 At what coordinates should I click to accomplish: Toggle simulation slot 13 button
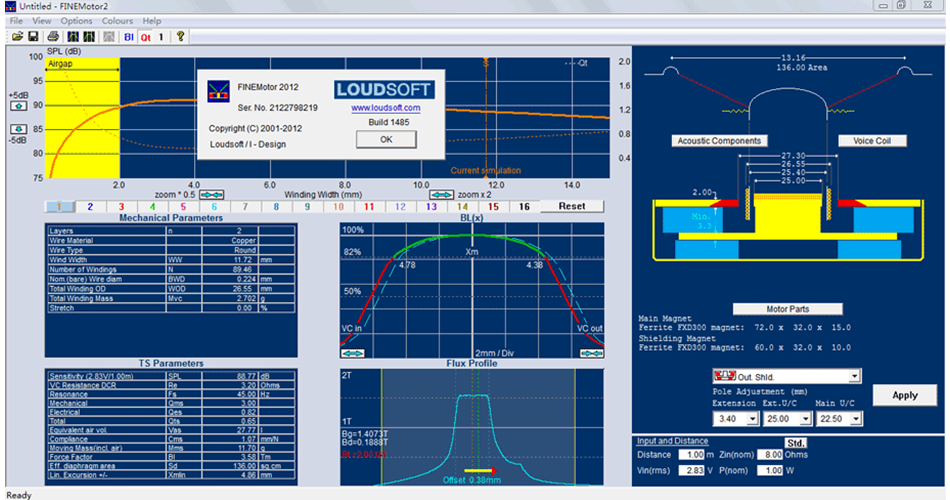click(x=431, y=206)
